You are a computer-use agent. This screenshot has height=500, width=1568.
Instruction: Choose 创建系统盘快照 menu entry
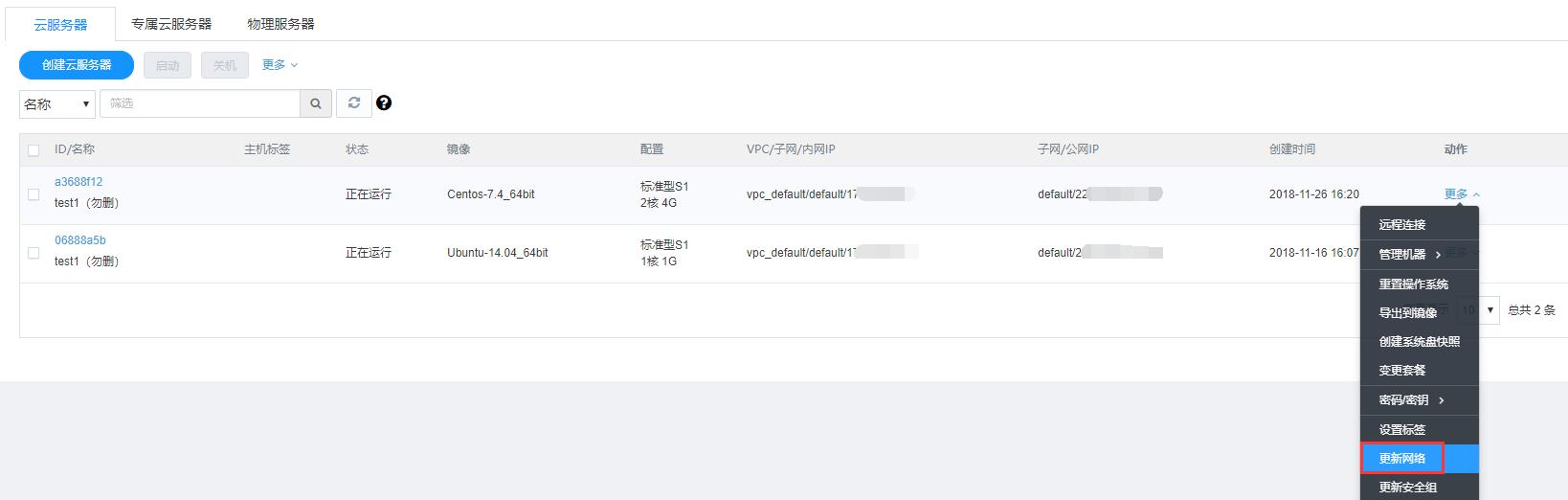pos(1420,342)
